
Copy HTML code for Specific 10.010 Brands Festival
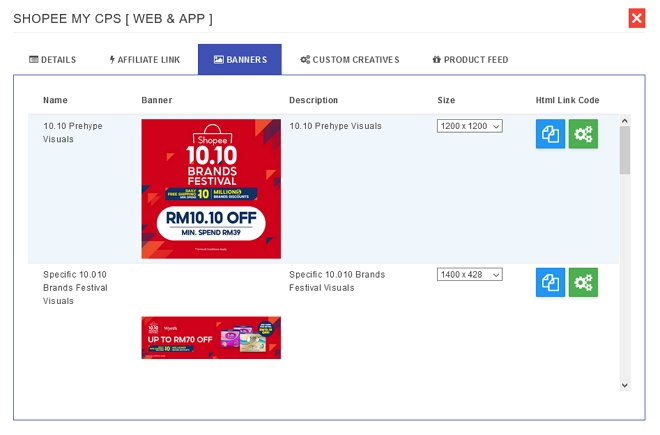pyautogui.click(x=550, y=282)
